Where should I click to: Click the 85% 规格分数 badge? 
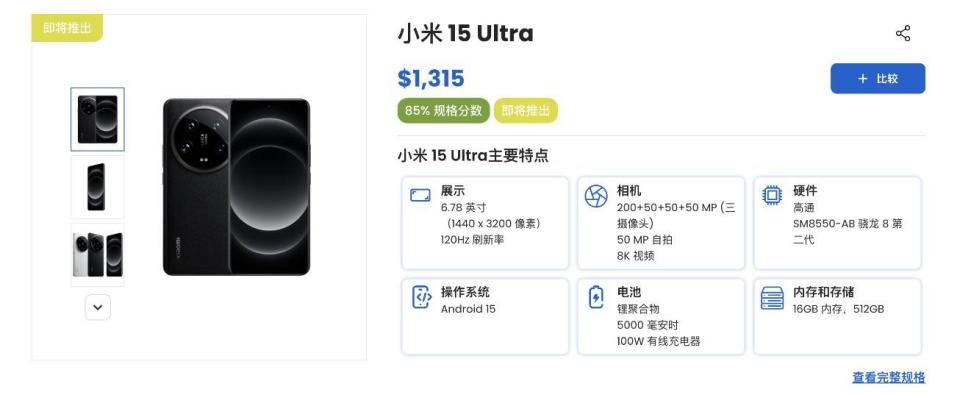[444, 111]
